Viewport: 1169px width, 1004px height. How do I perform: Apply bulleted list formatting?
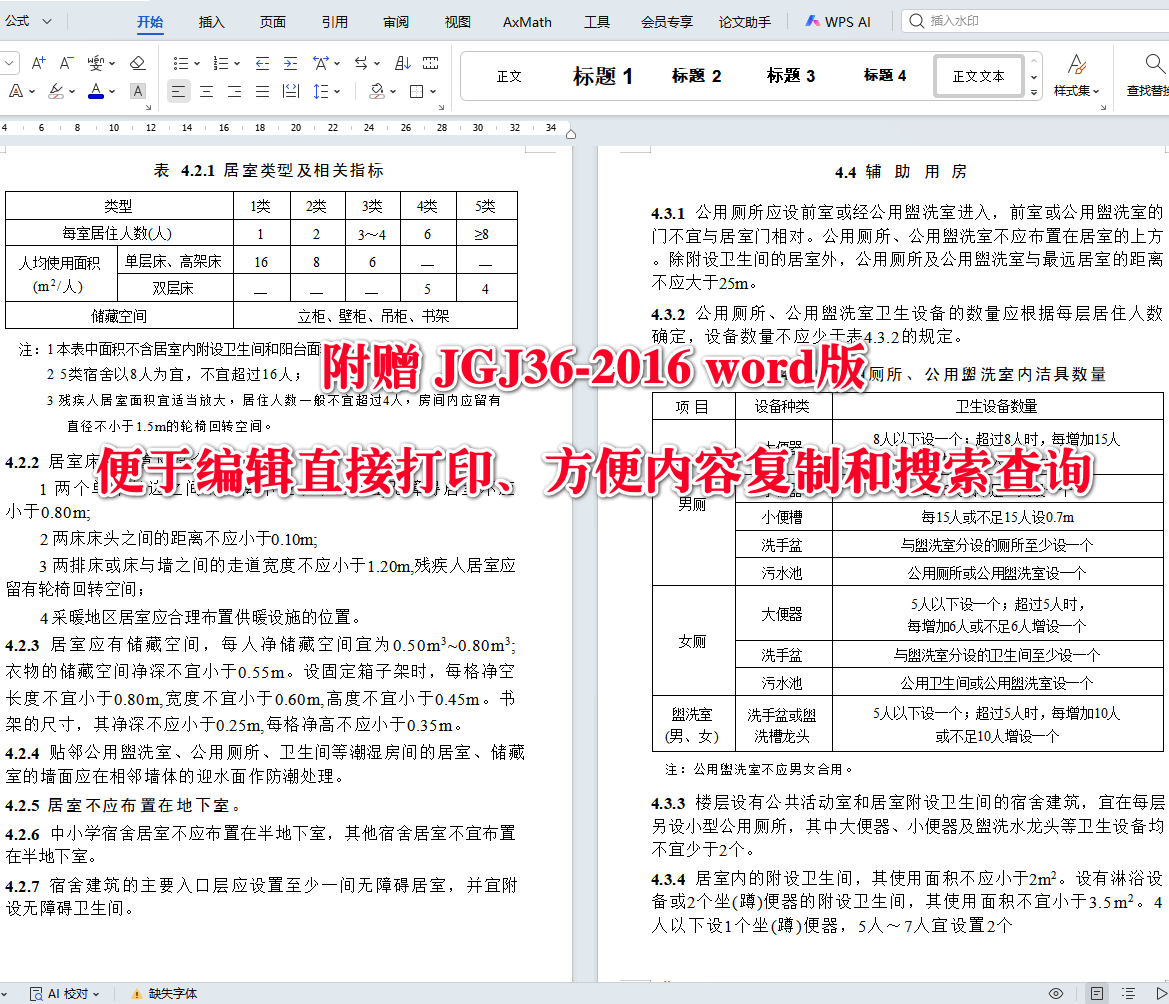point(180,63)
